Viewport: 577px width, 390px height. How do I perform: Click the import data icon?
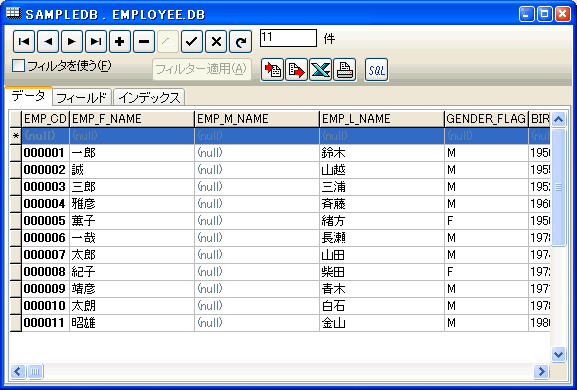272,70
